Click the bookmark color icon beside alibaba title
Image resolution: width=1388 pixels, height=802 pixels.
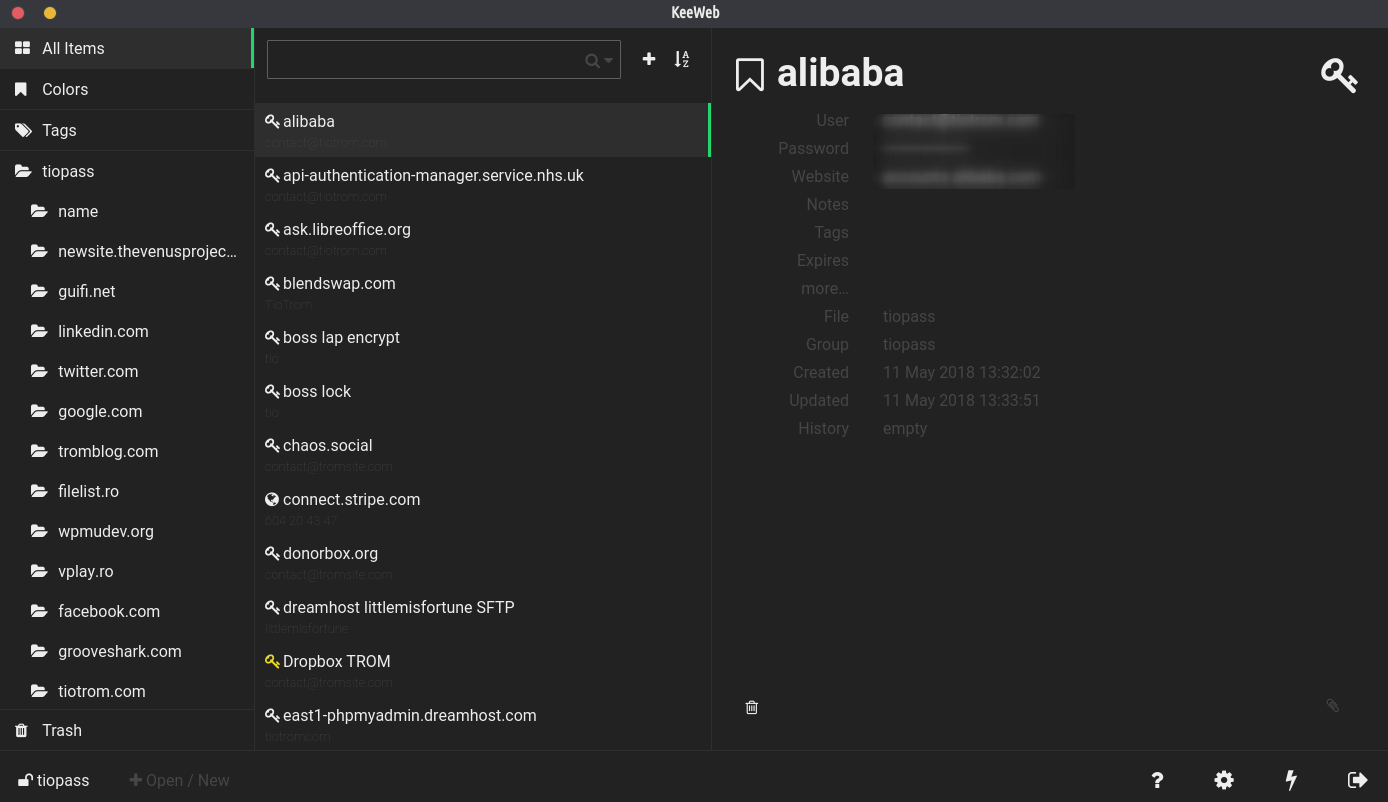tap(750, 74)
